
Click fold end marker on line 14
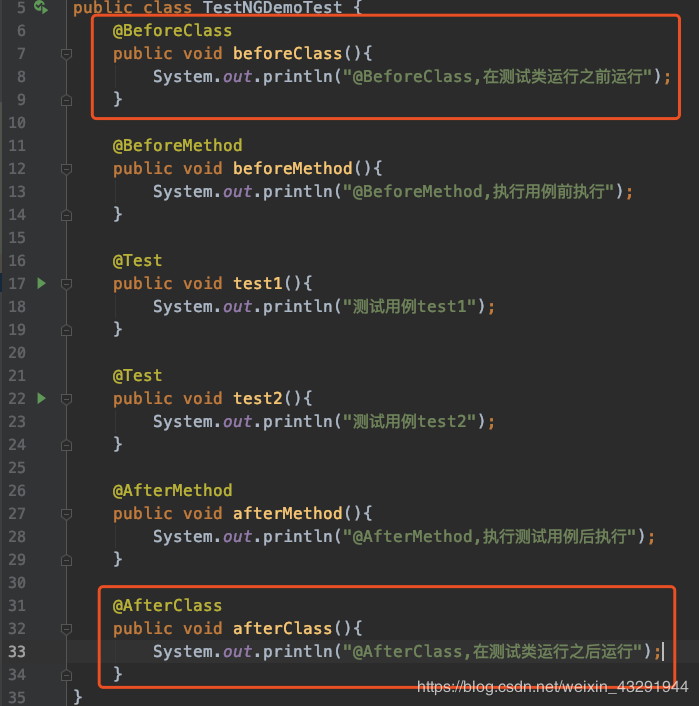[66, 215]
